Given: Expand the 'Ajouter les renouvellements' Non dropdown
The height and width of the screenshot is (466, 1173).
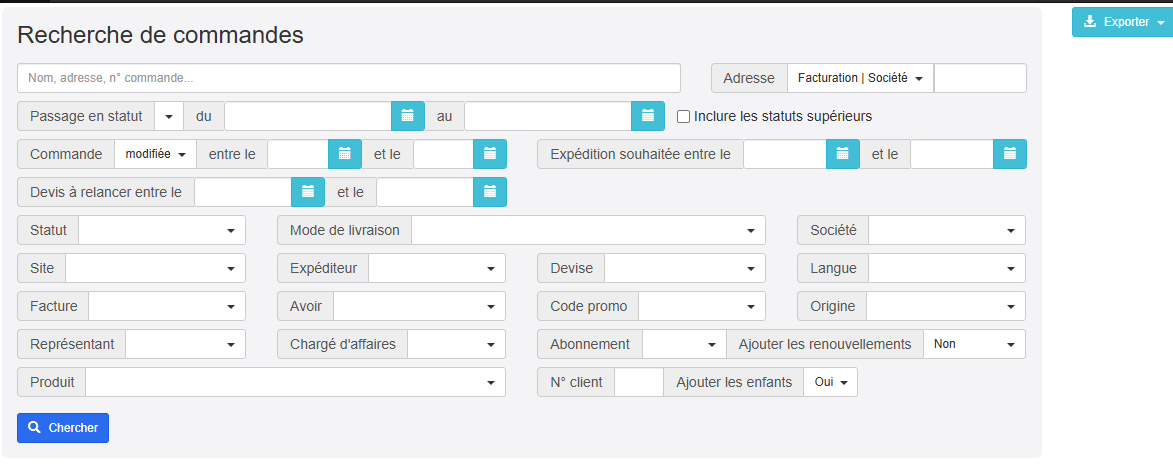Looking at the screenshot, I should pyautogui.click(x=974, y=344).
